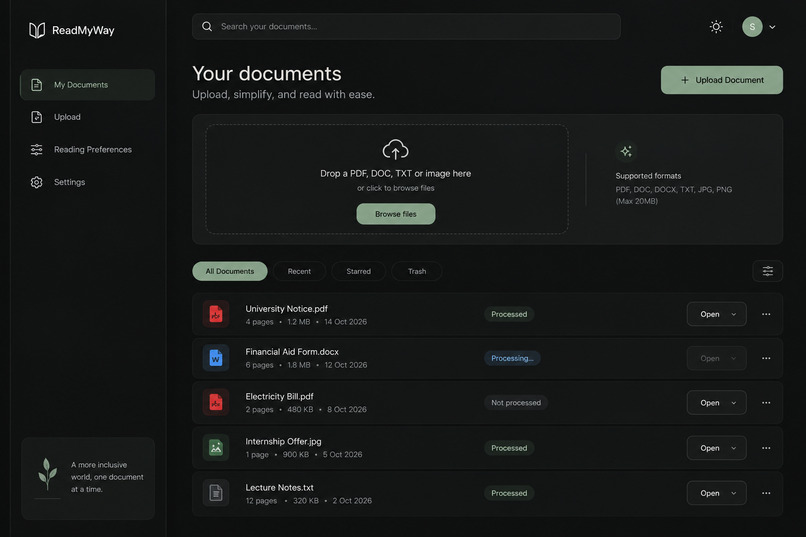Click the Browse files button
This screenshot has height=537, width=806.
[396, 214]
